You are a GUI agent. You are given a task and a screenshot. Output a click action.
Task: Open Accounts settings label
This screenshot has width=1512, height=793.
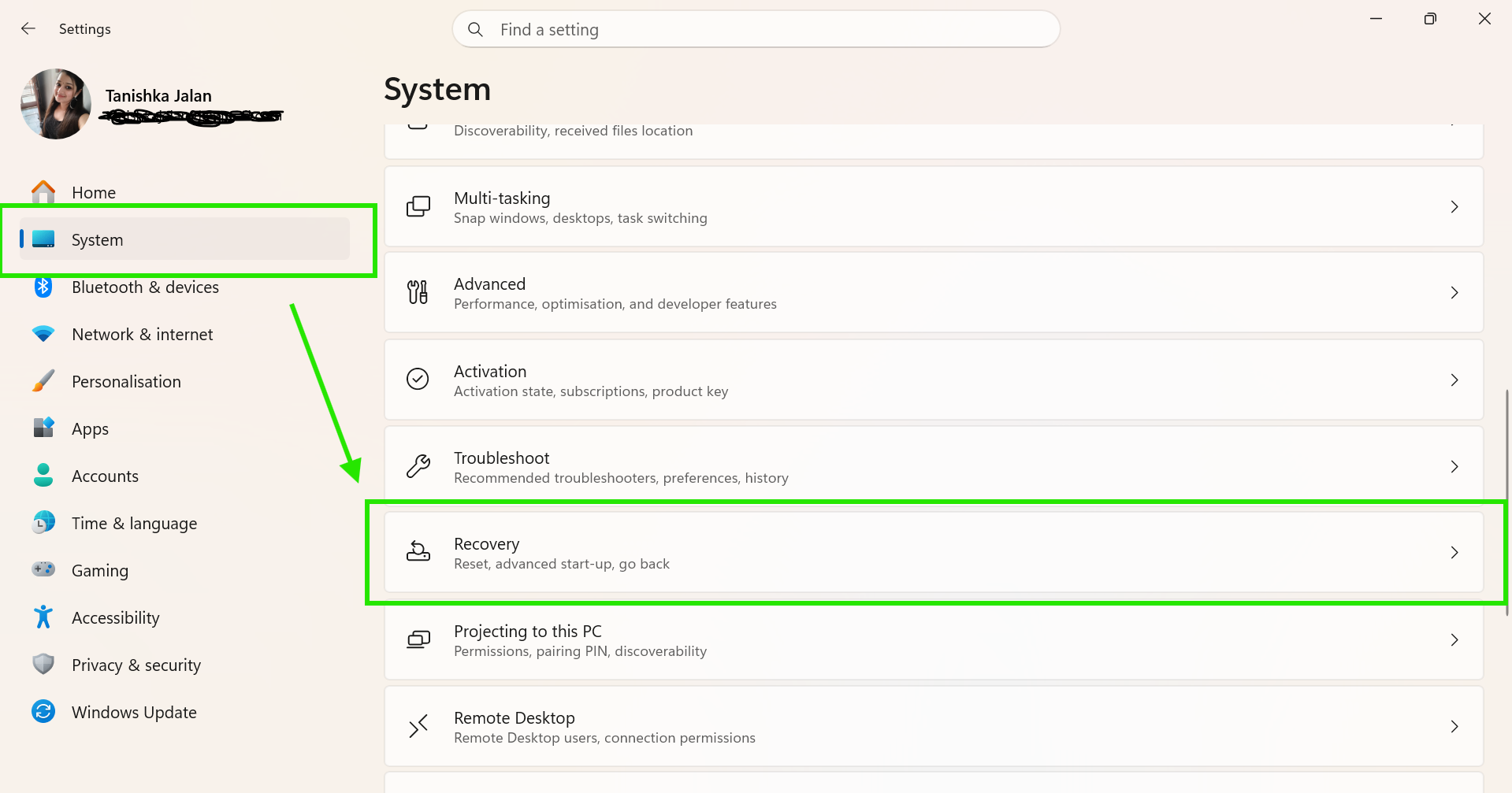[105, 476]
